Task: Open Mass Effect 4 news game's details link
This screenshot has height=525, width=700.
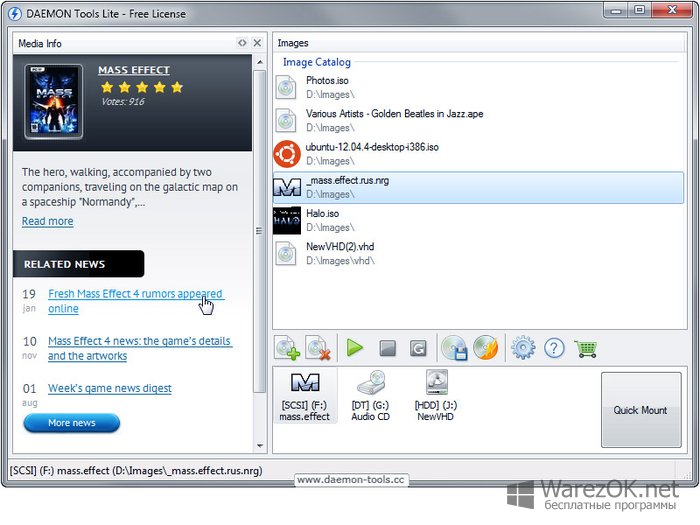Action: pos(139,348)
